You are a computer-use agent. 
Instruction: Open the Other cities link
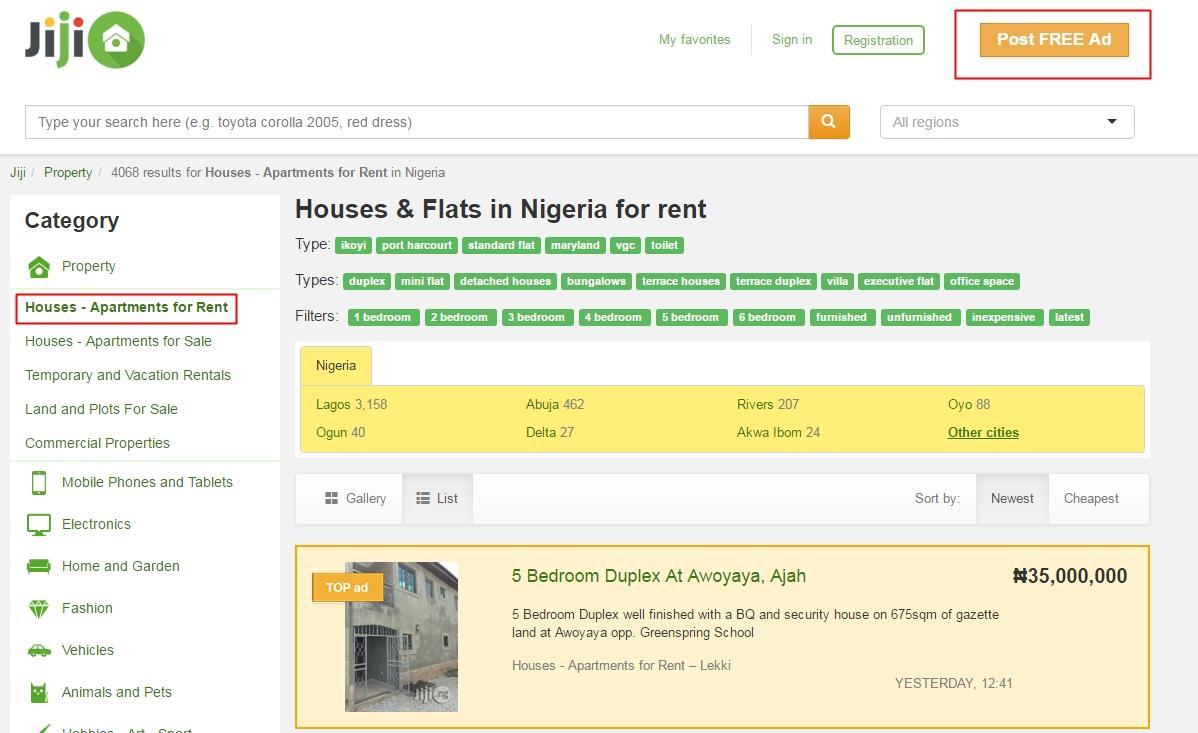coord(983,433)
